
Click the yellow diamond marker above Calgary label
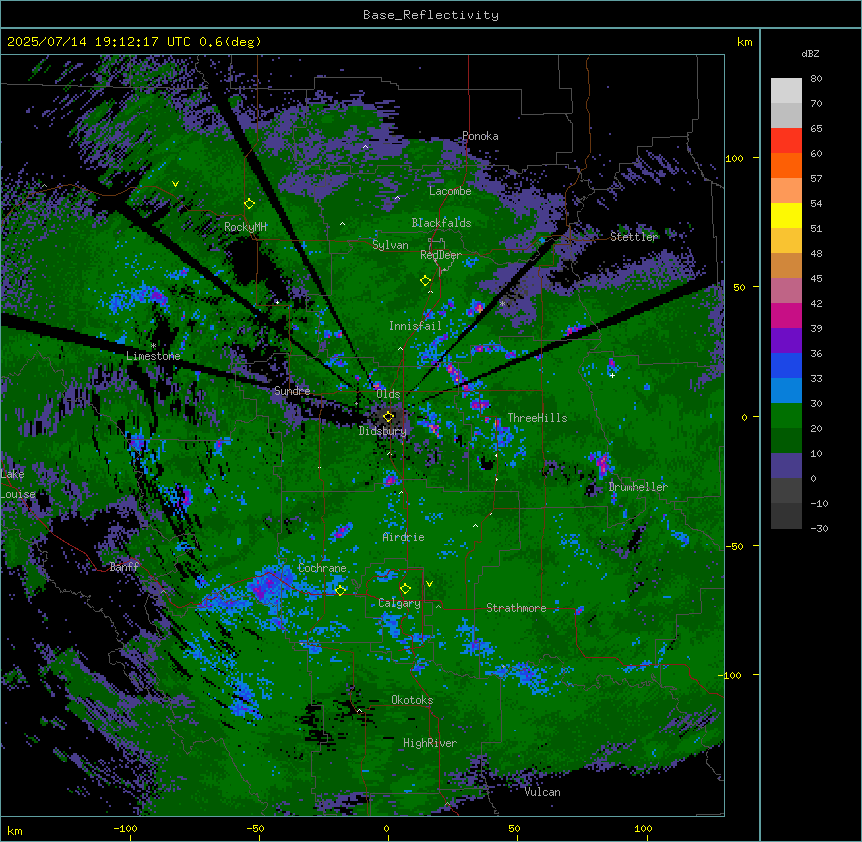[405, 589]
